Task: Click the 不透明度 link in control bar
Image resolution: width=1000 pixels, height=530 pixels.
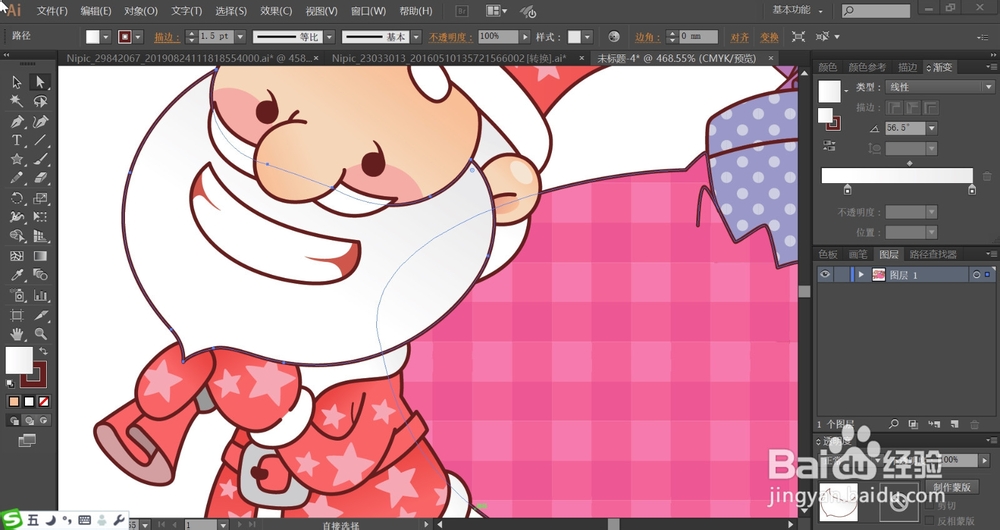Action: click(x=451, y=37)
